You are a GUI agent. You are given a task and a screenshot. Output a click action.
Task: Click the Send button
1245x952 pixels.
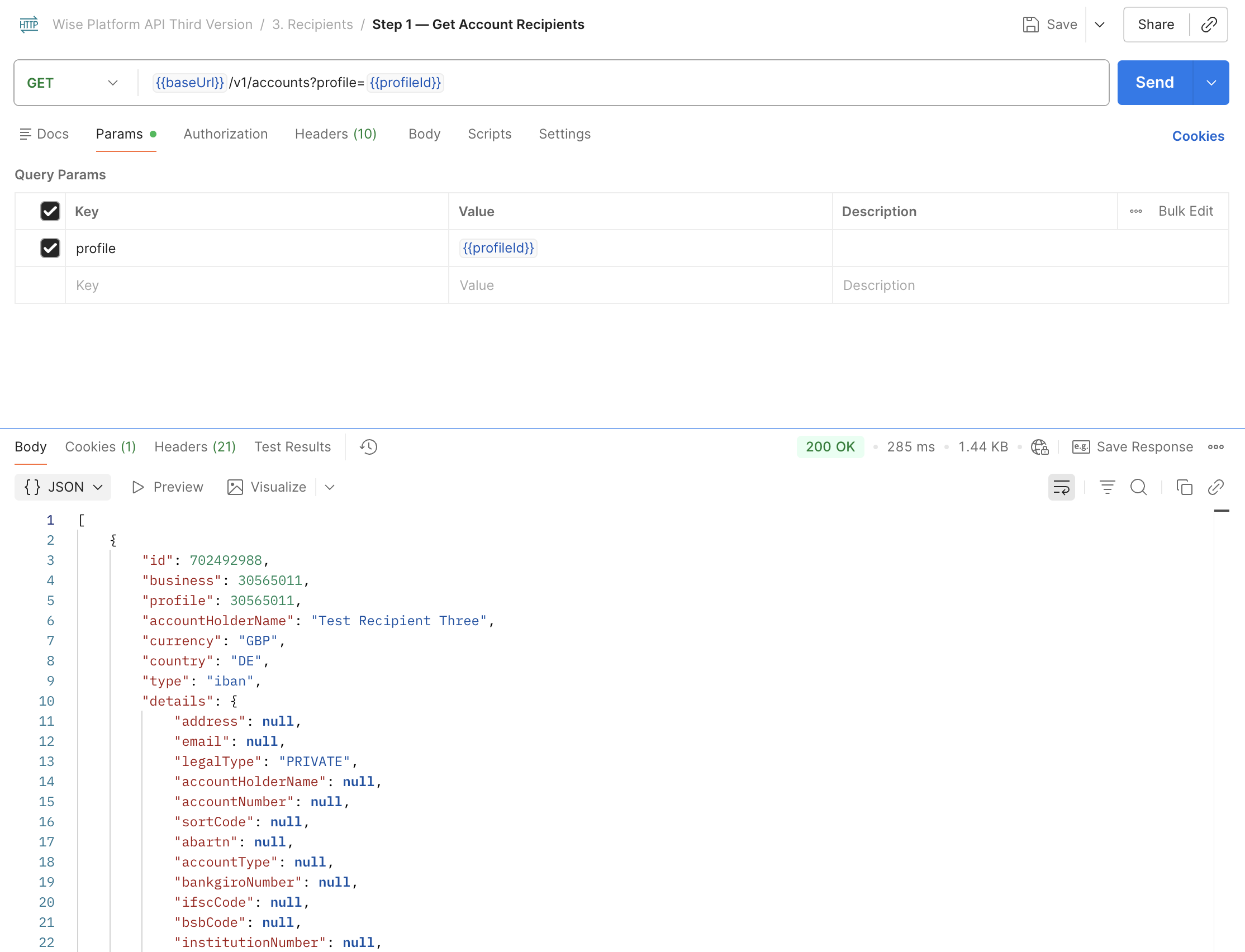click(x=1154, y=83)
